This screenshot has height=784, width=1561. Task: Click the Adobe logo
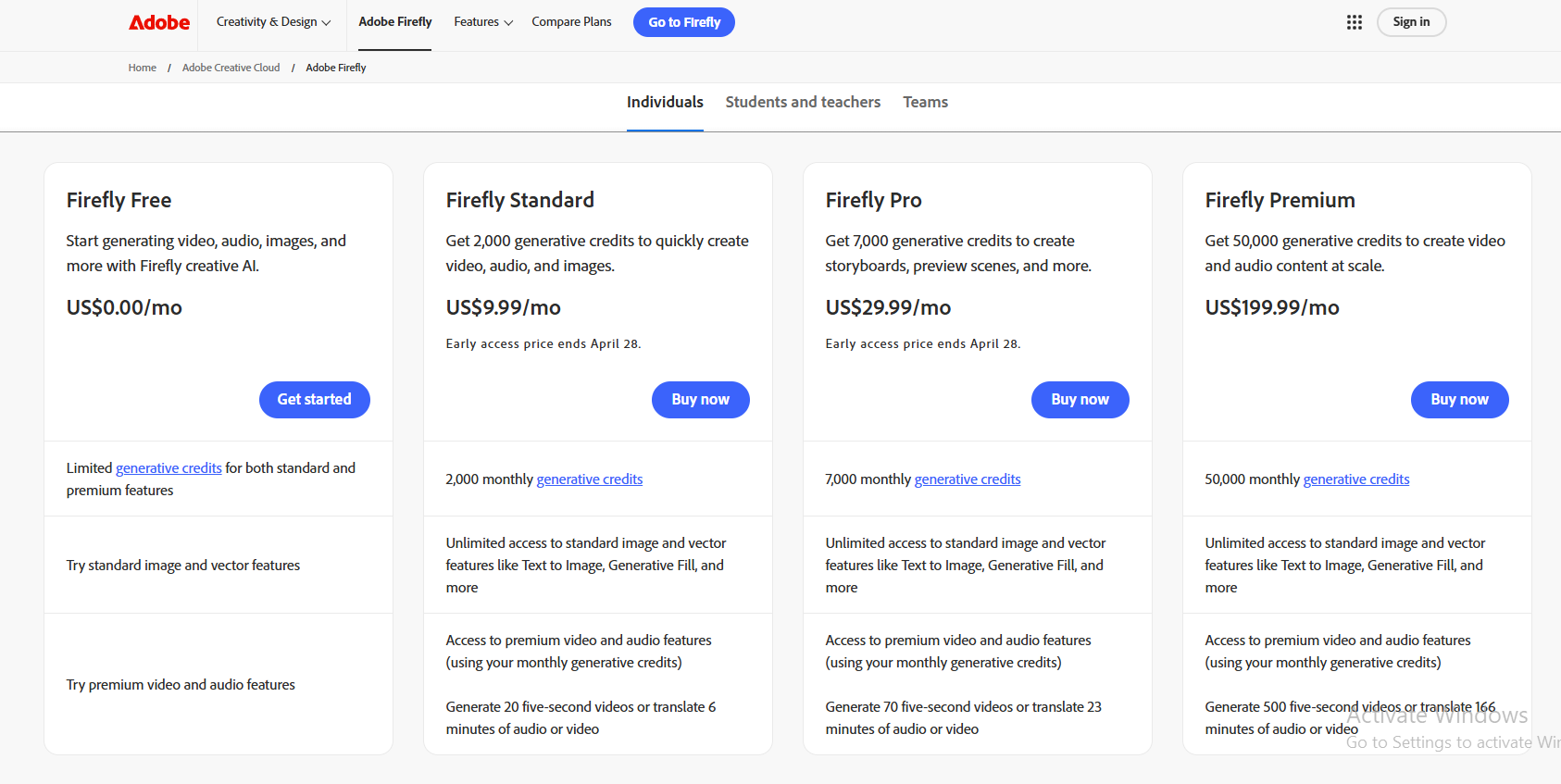click(x=159, y=22)
